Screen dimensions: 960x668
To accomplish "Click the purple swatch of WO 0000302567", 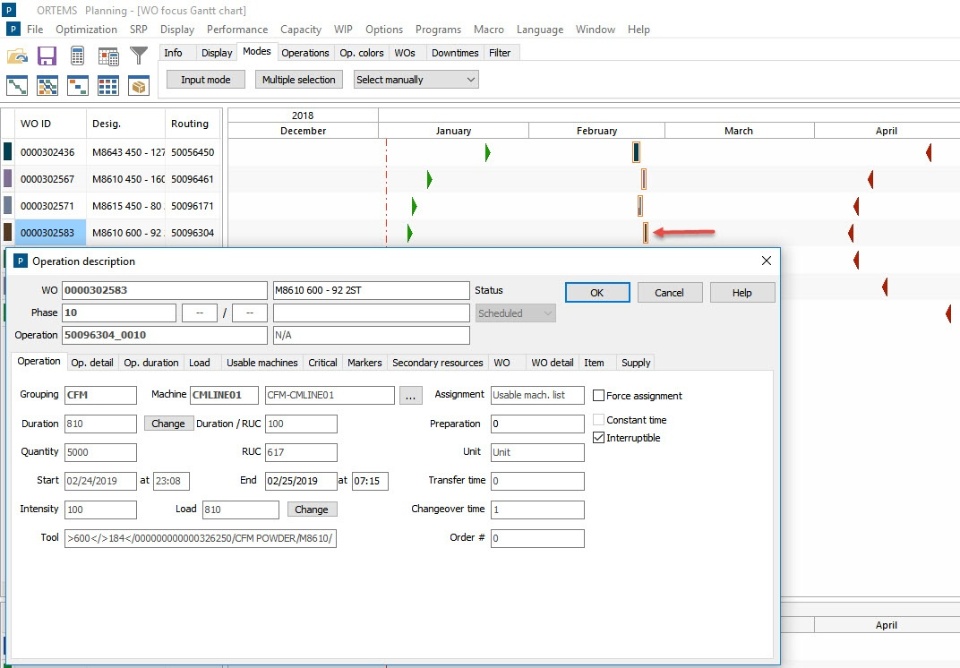I will click(7, 178).
